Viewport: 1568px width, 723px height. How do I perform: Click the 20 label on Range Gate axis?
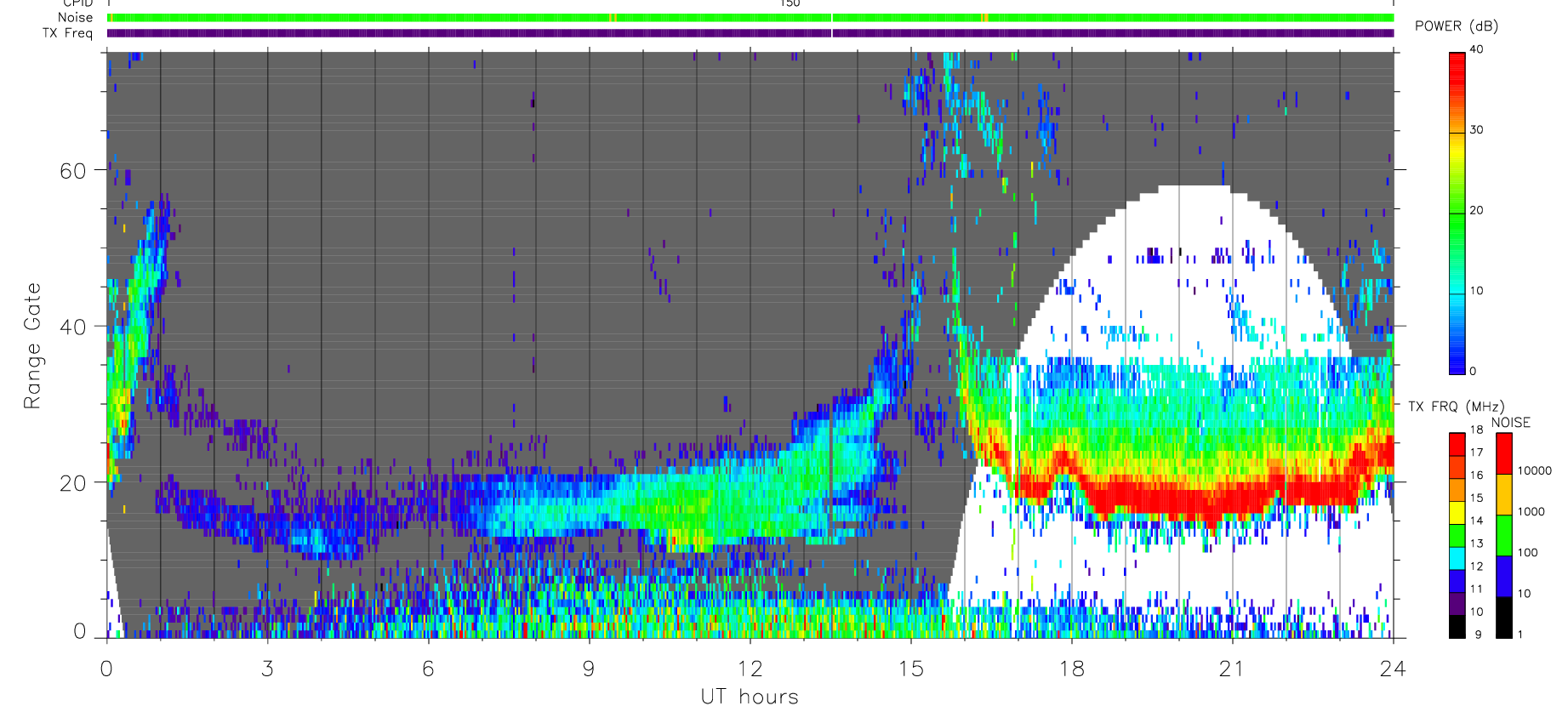[72, 482]
